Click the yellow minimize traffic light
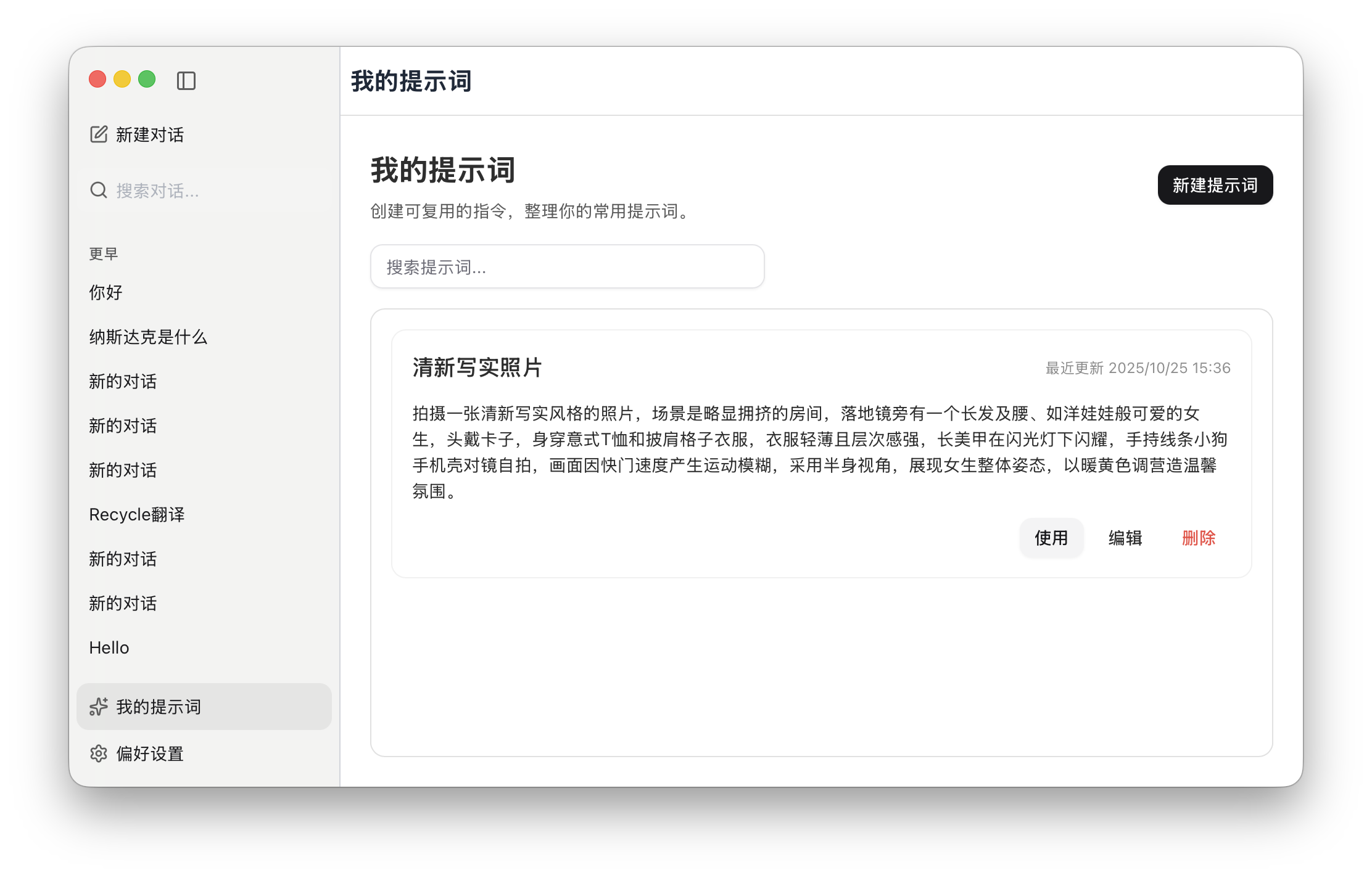1372x878 pixels. point(122,80)
